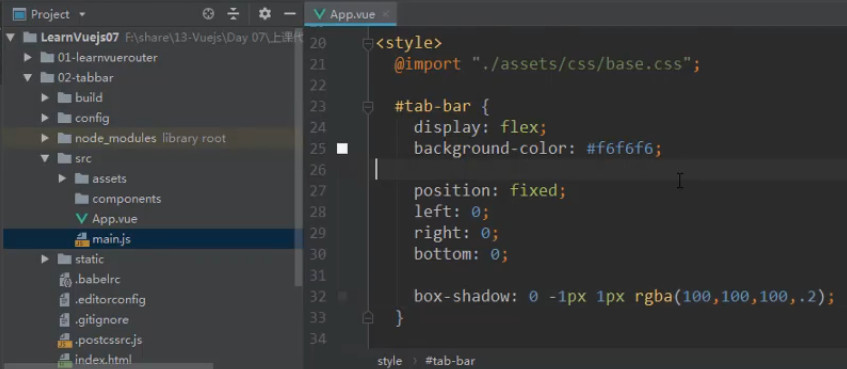The height and width of the screenshot is (369, 847).
Task: Click the 'box-shadow' property on line 32
Action: [x=462, y=297]
